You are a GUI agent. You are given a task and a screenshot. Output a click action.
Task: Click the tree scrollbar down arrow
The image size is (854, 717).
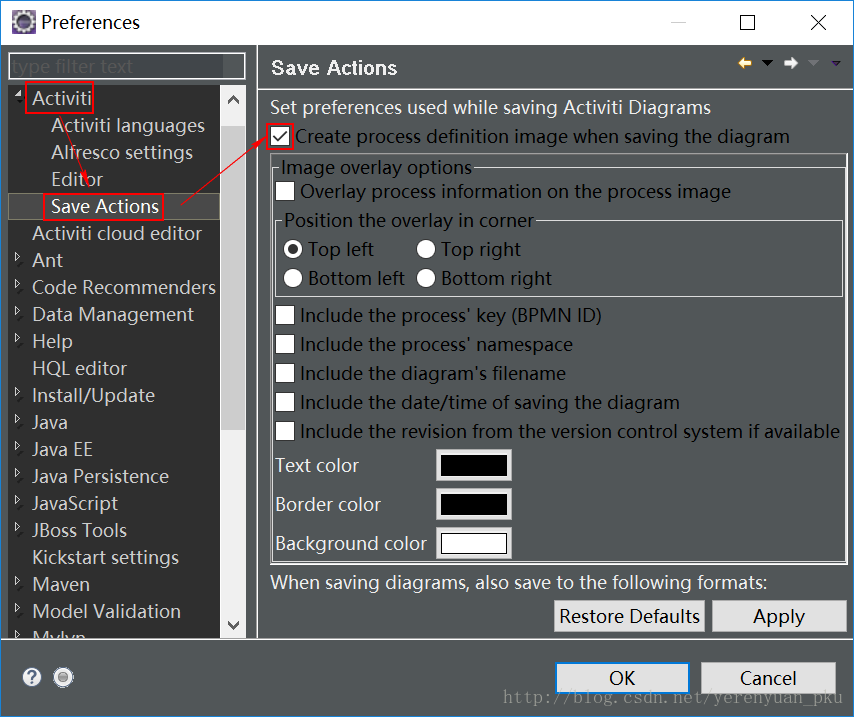(234, 624)
